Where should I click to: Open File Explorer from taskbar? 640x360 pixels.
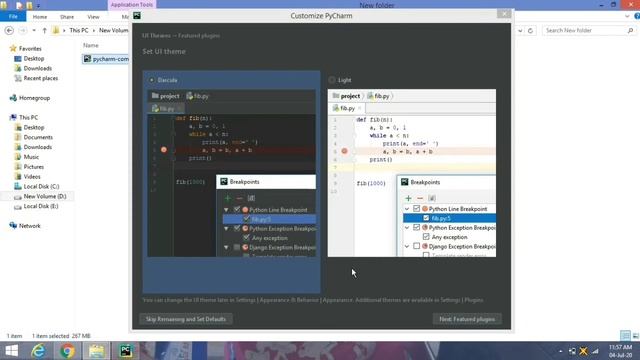(96, 351)
